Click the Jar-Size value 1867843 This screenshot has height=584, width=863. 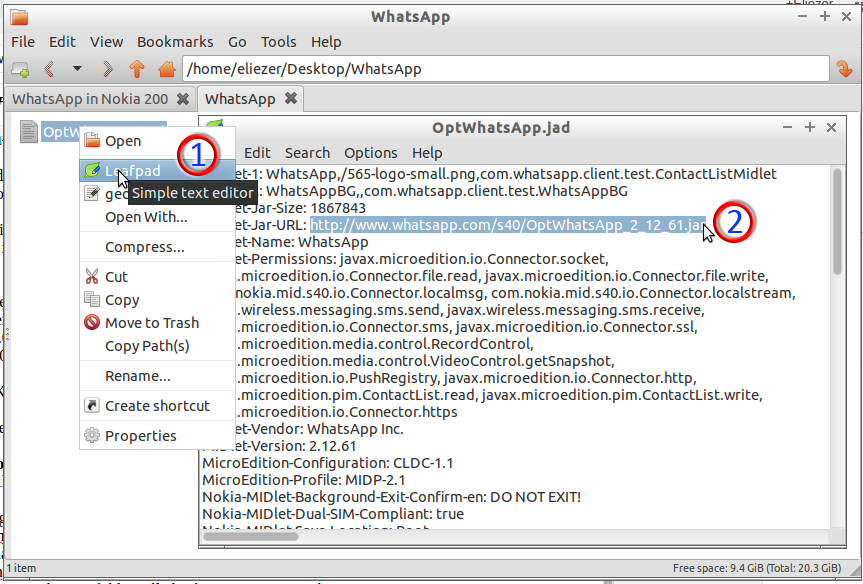[x=338, y=208]
